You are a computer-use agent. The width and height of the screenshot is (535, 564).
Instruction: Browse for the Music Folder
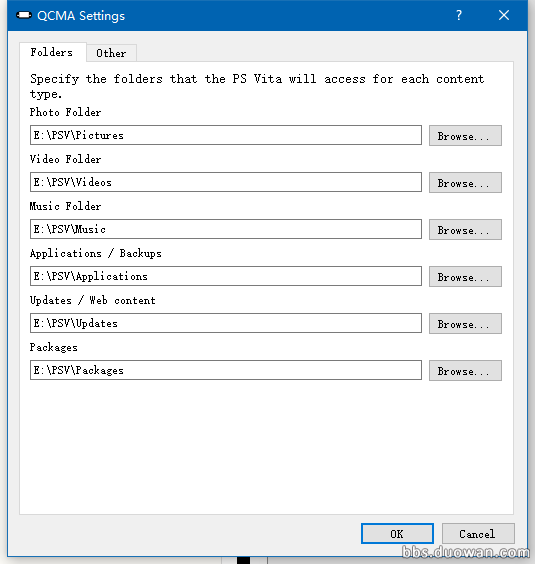point(465,229)
